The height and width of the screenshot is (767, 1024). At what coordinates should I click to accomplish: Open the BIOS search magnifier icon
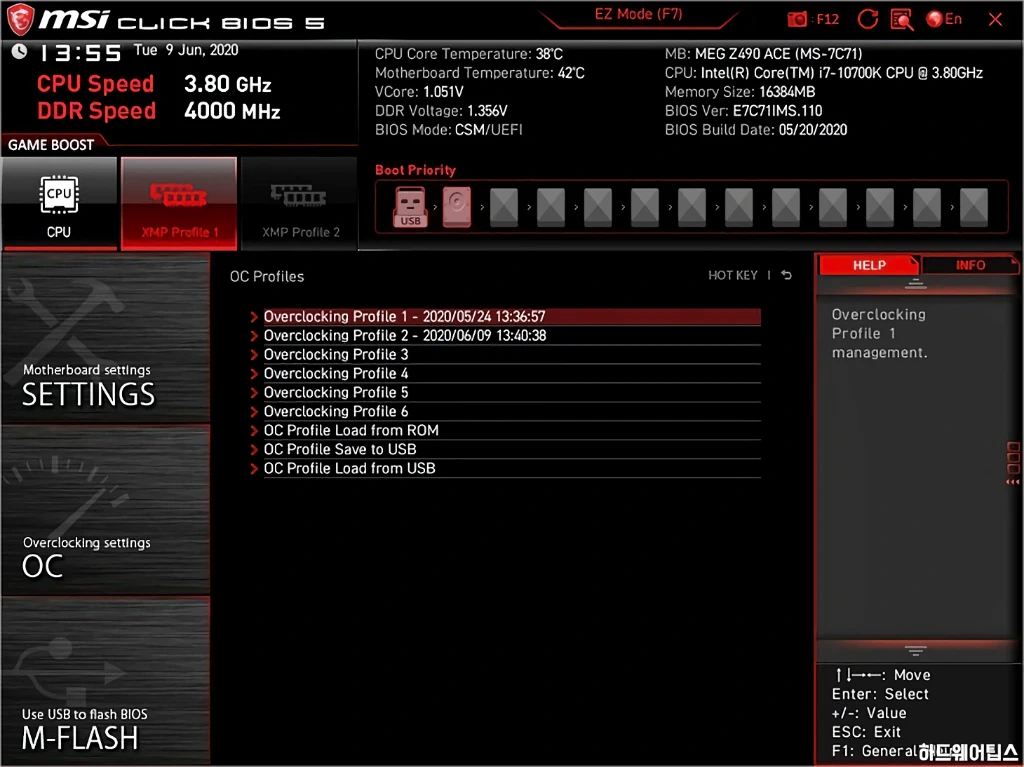pyautogui.click(x=902, y=19)
